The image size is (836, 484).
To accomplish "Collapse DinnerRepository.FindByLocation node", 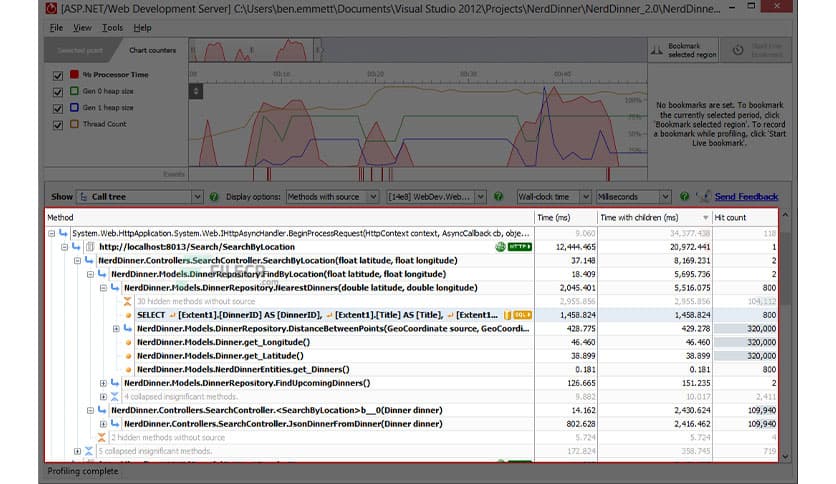I will (x=90, y=274).
